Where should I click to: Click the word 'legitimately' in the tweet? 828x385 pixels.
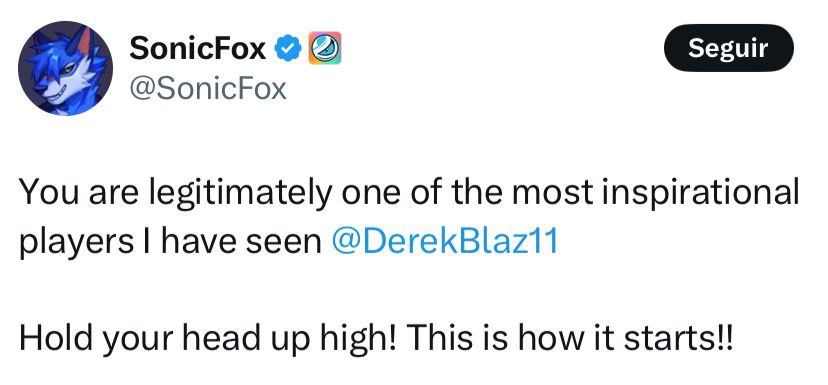coord(240,194)
